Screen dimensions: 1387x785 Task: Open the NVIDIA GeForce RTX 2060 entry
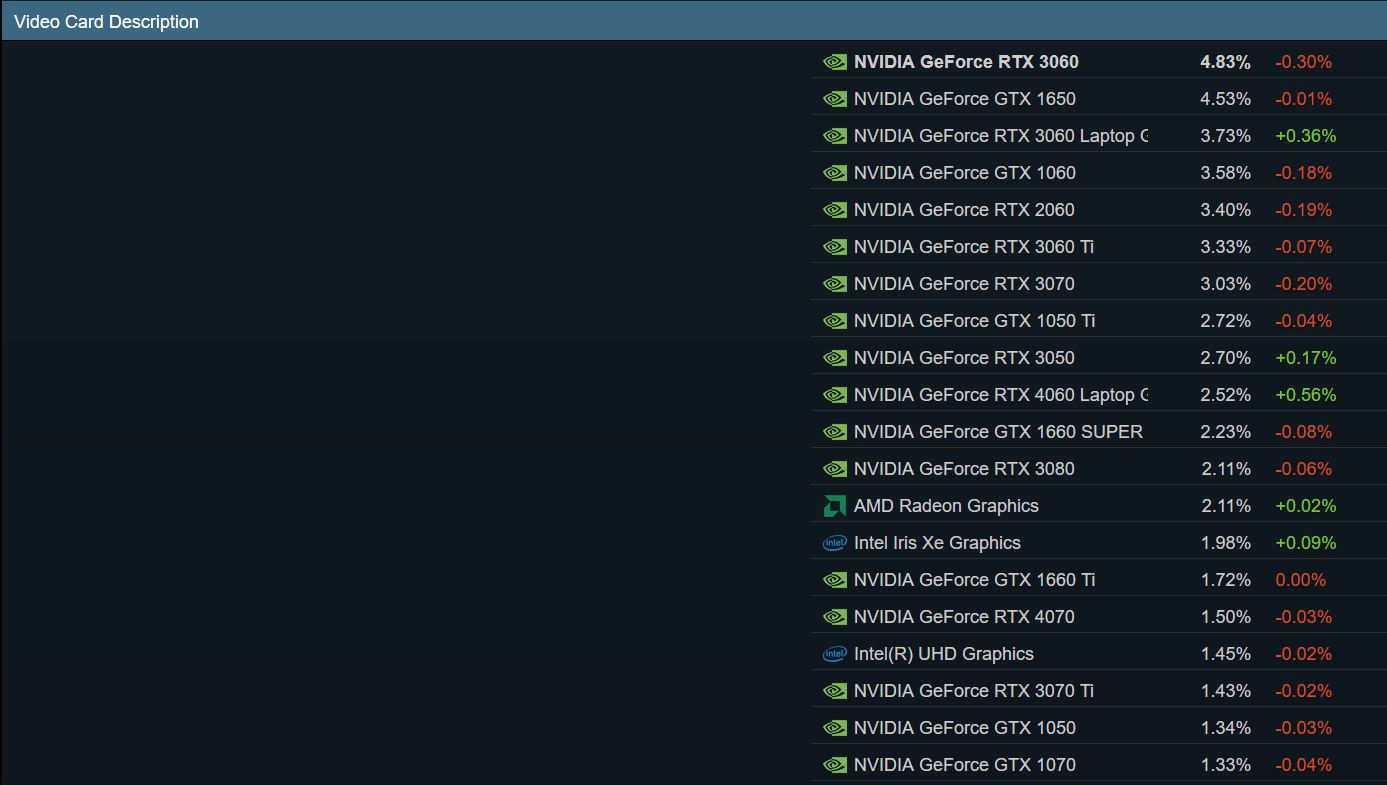point(964,210)
